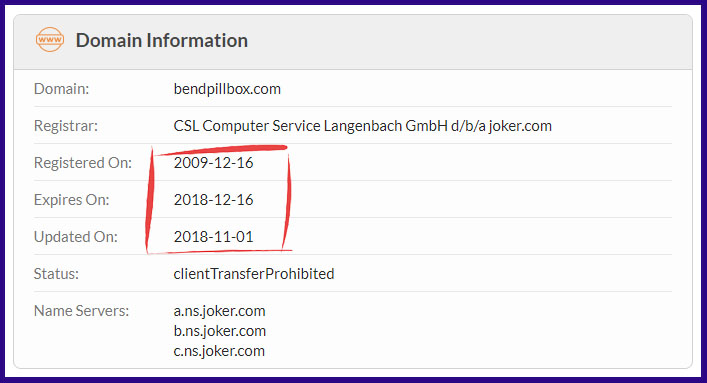
Task: Click the orange www globe icon
Action: [x=50, y=40]
